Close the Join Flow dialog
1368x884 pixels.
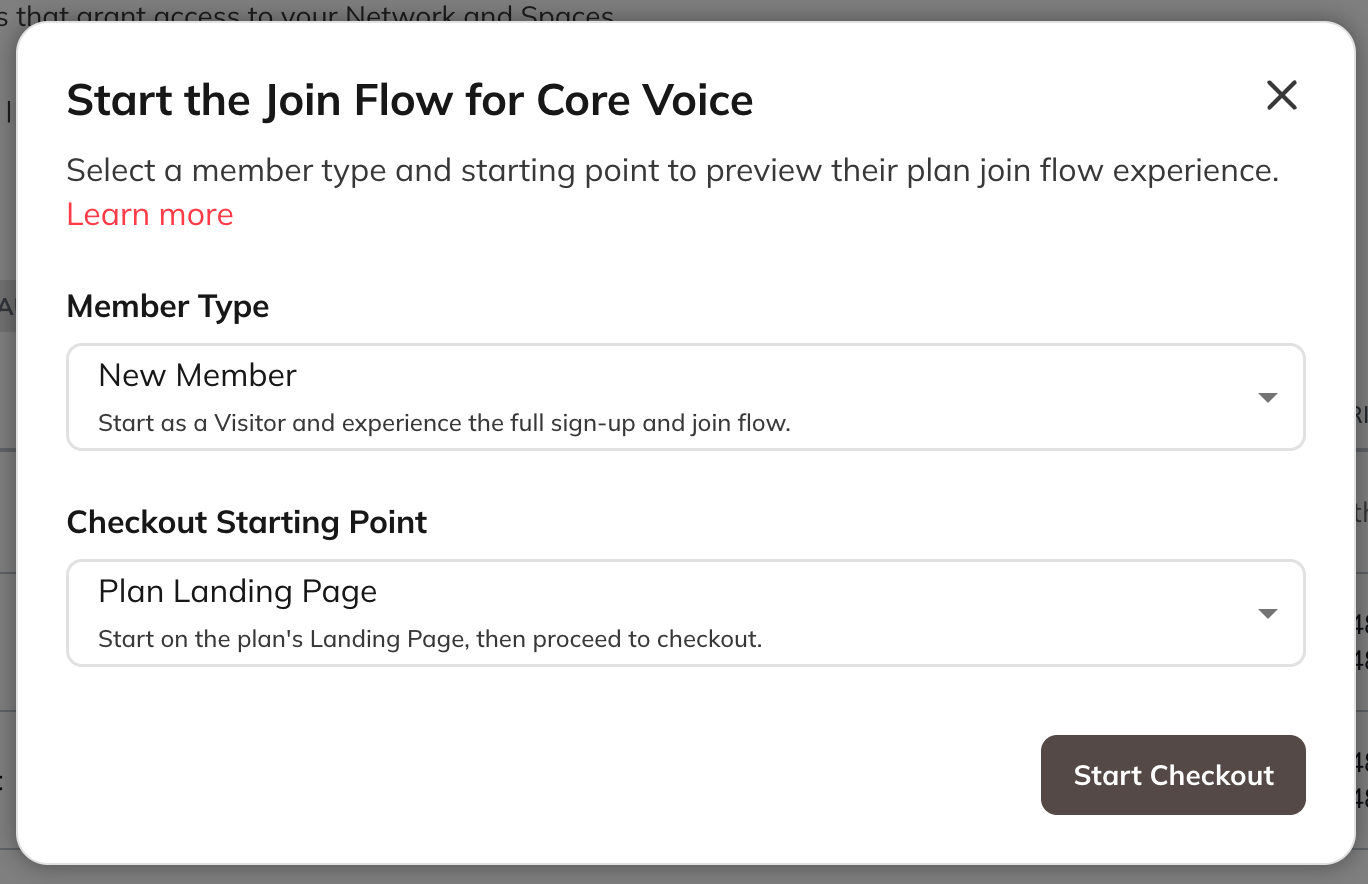coord(1281,96)
